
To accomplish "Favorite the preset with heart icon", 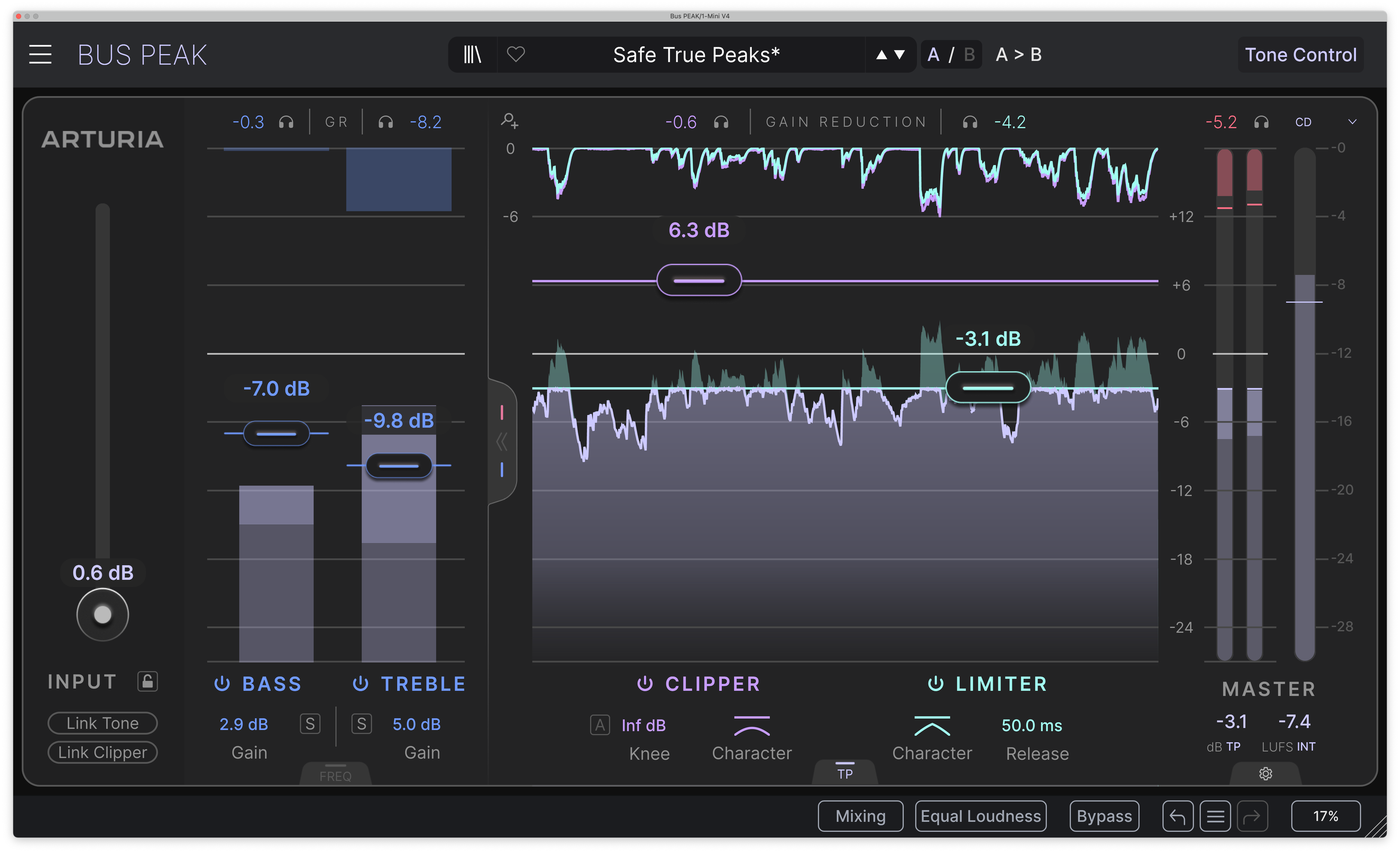I will 516,55.
